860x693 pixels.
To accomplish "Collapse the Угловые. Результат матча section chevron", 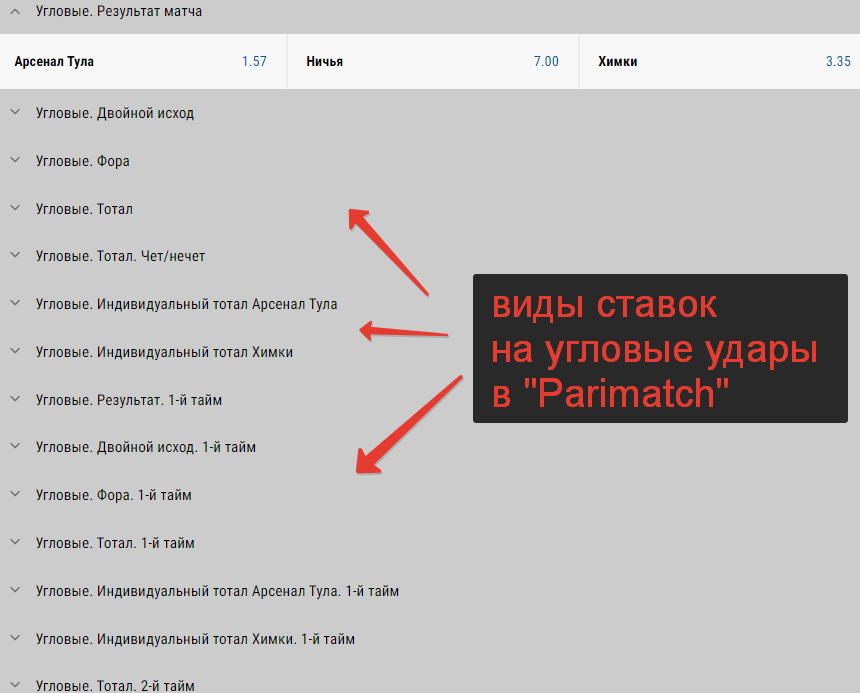I will pos(15,11).
